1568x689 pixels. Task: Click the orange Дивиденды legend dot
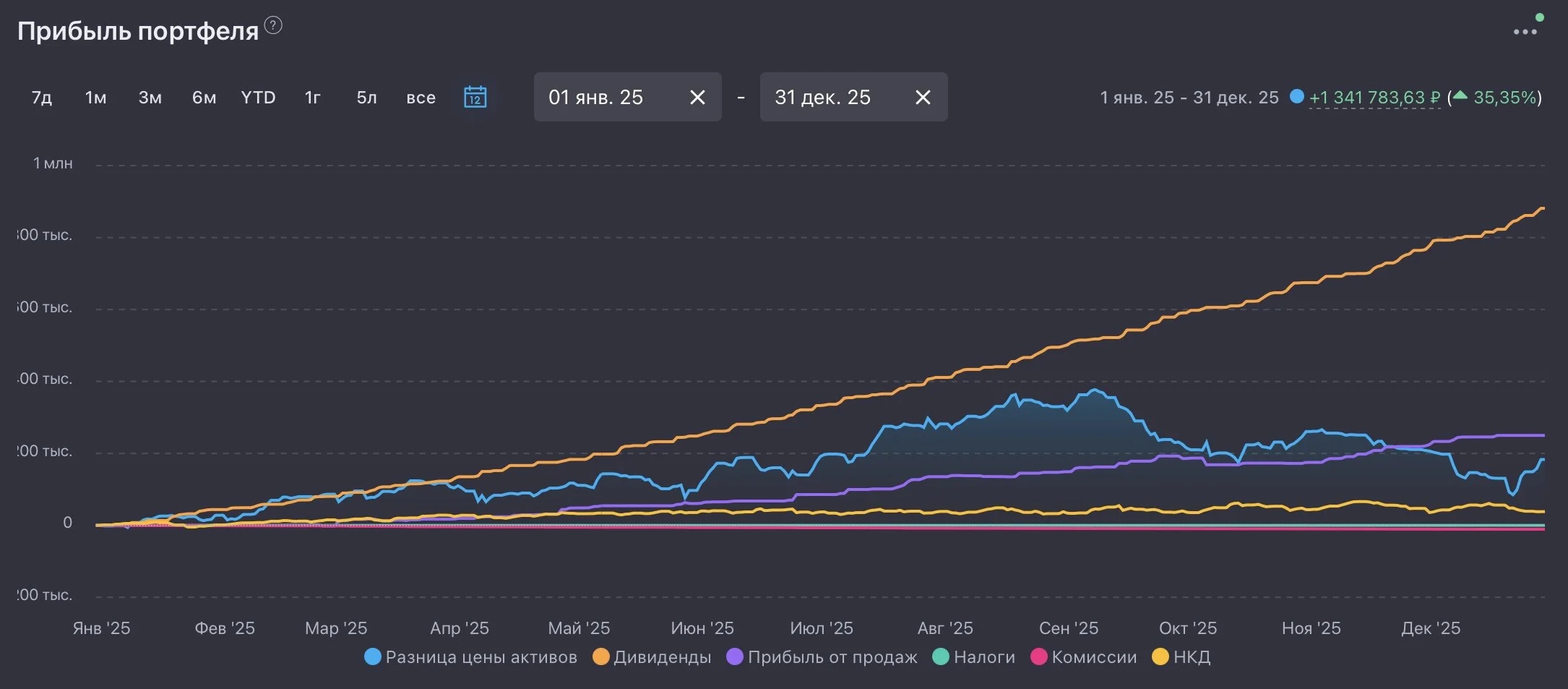(600, 657)
